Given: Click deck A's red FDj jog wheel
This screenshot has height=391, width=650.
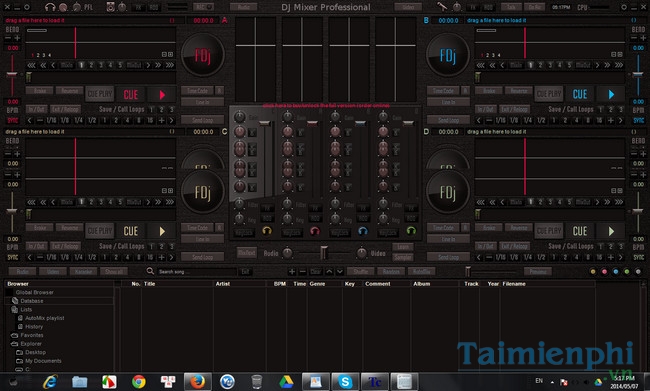Looking at the screenshot, I should pos(203,55).
